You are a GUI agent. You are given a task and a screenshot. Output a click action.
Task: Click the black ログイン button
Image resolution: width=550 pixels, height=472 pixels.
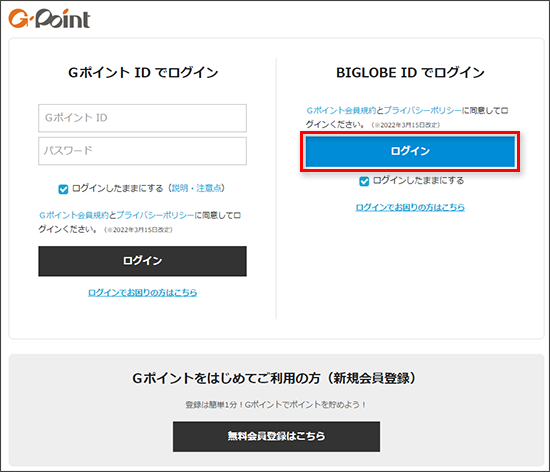[142, 261]
